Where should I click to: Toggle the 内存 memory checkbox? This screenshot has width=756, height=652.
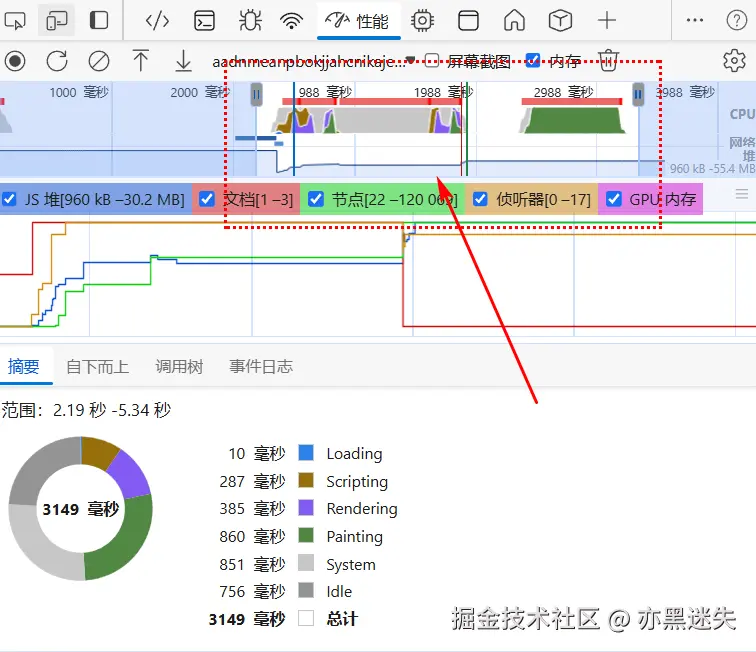(533, 60)
